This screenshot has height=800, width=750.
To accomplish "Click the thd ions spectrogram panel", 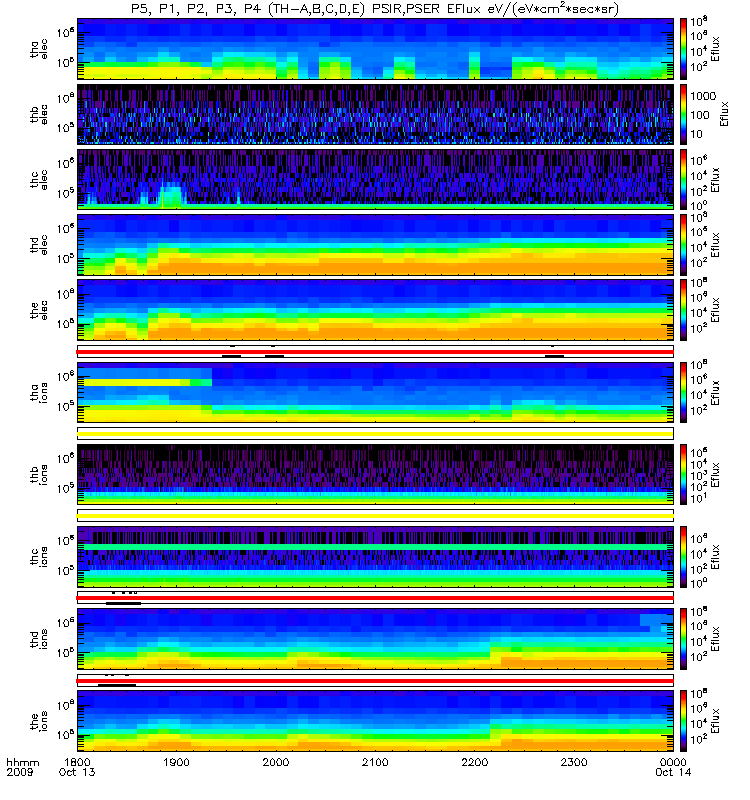I will point(375,638).
